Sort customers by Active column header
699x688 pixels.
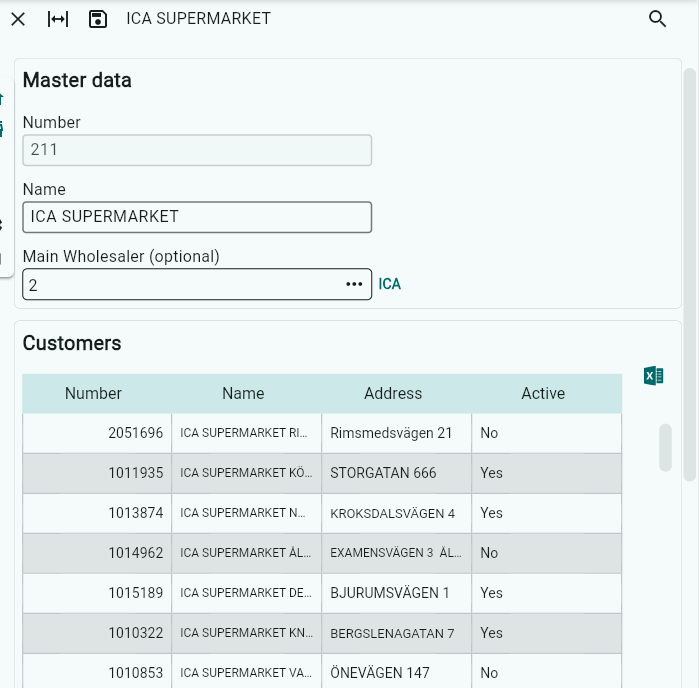543,393
